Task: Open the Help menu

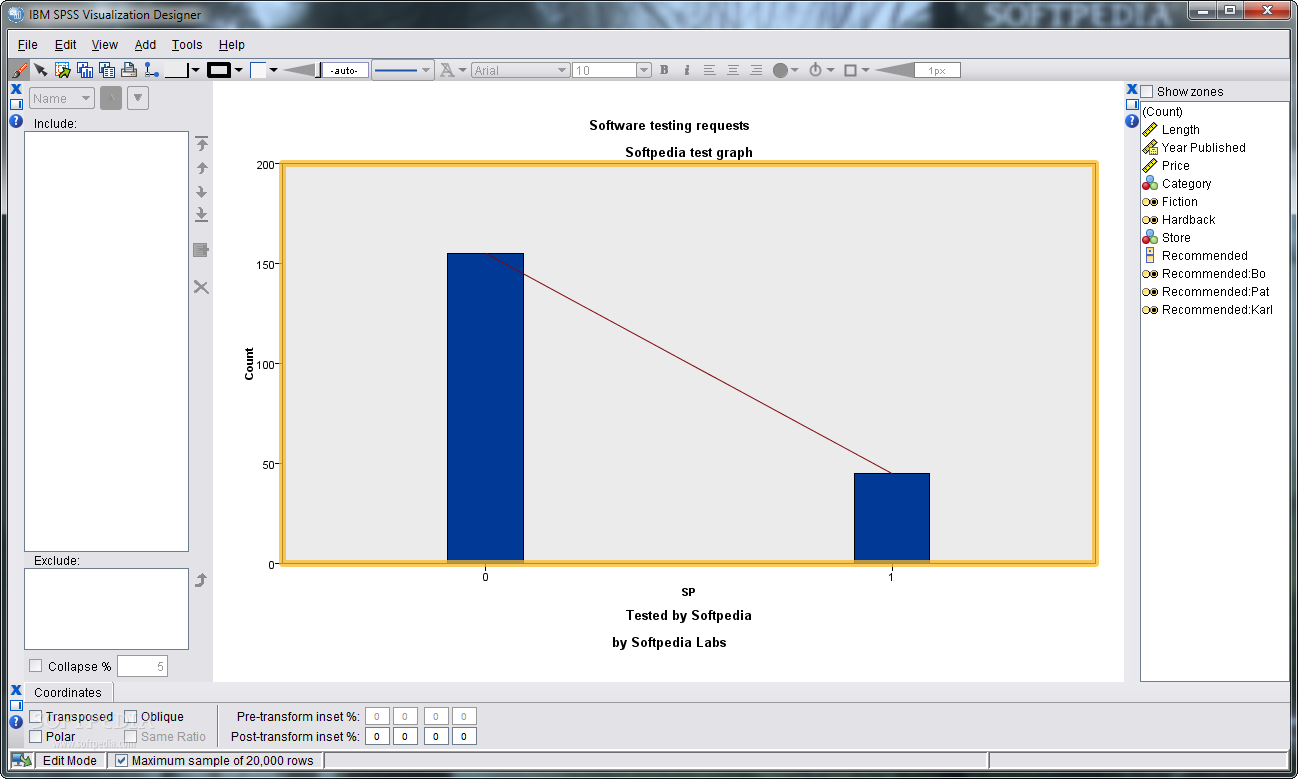Action: (232, 45)
